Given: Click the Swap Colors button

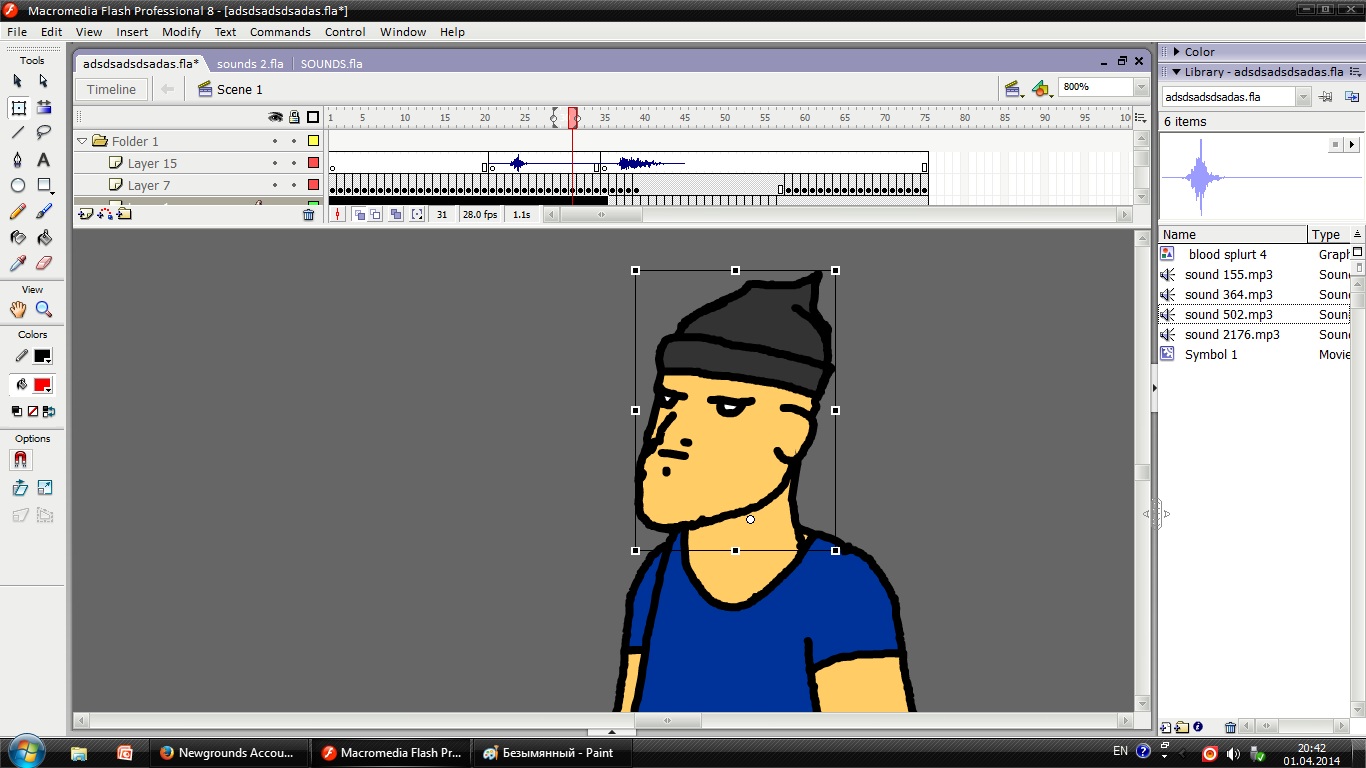Looking at the screenshot, I should point(49,411).
